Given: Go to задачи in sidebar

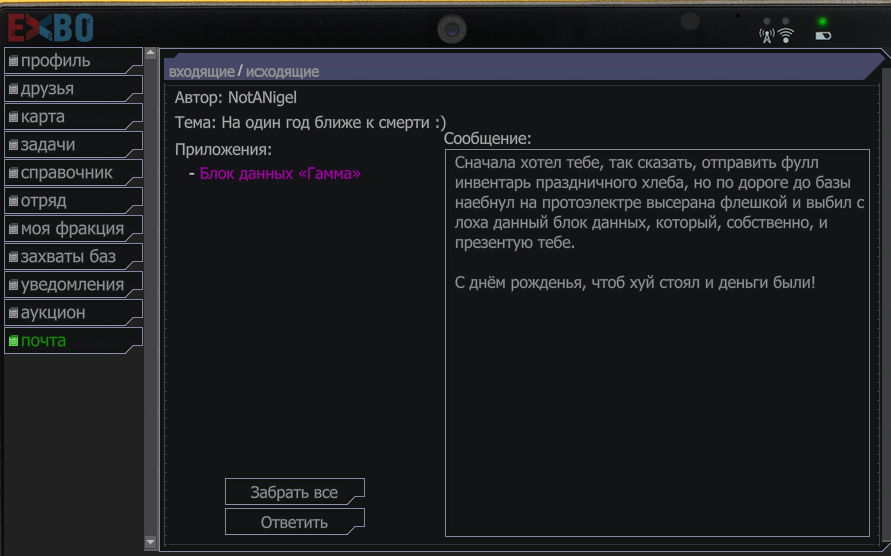Looking at the screenshot, I should click(73, 144).
